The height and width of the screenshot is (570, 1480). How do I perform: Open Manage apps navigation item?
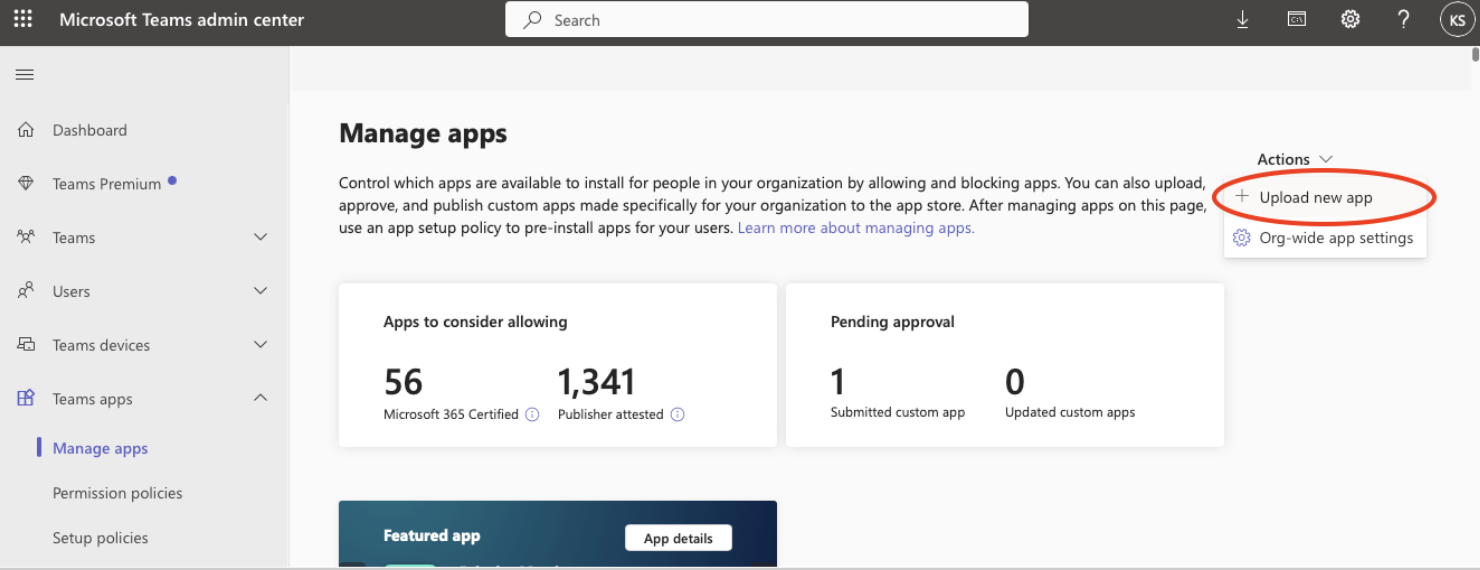coord(100,448)
